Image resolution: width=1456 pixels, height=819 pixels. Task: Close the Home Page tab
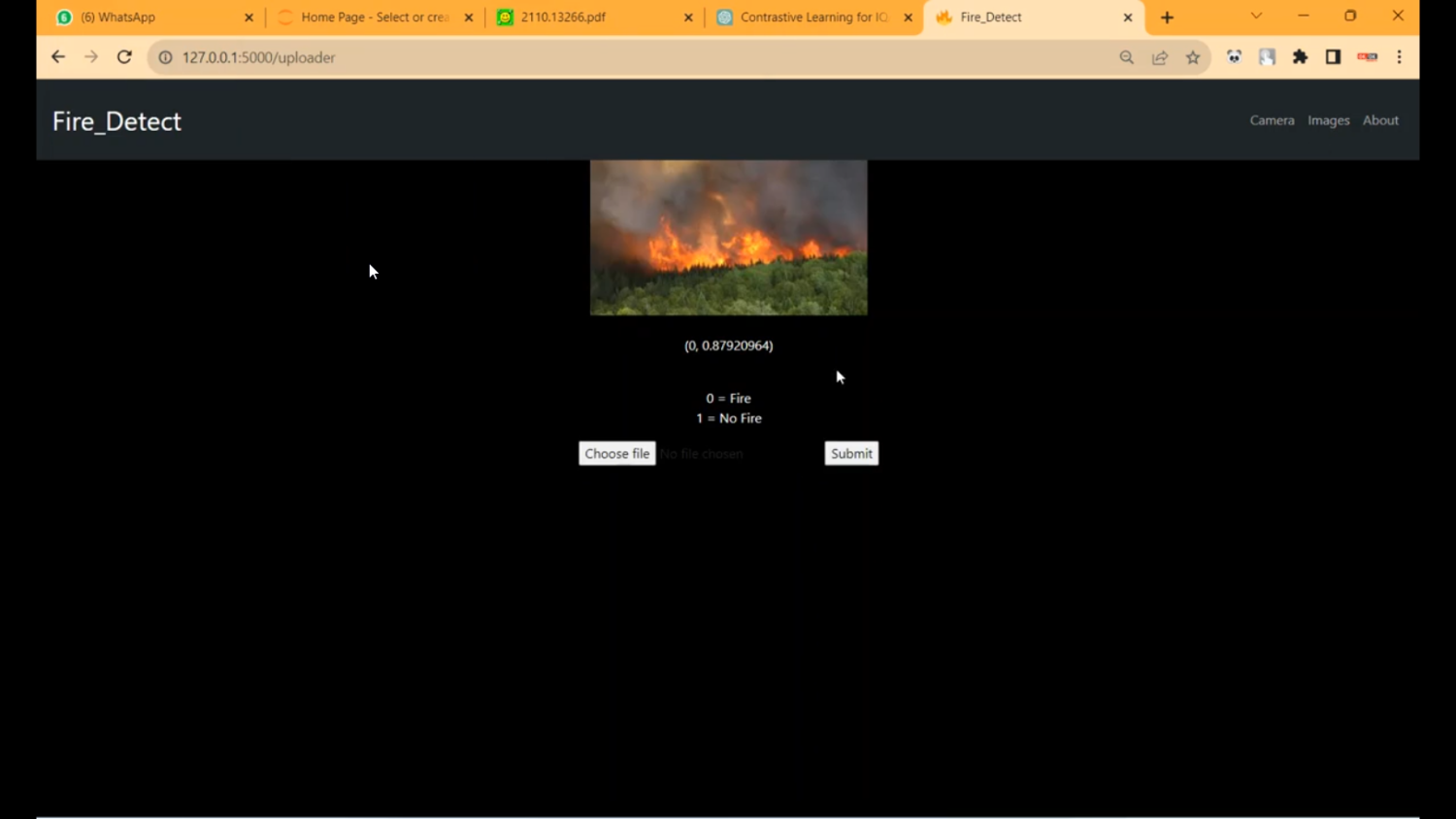pyautogui.click(x=469, y=17)
